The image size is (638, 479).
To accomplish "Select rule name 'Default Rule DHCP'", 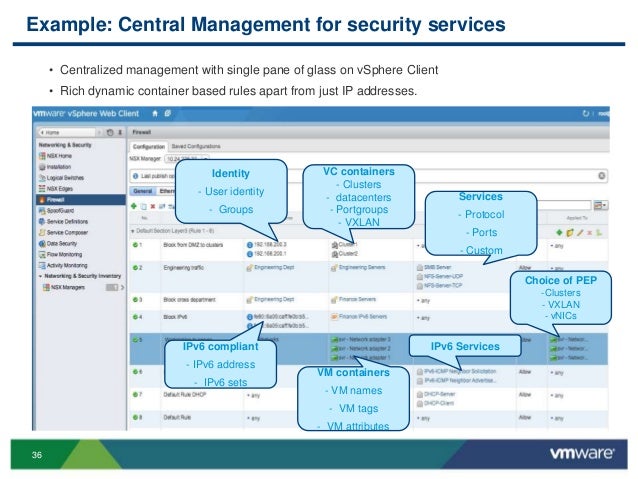I will 185,395.
